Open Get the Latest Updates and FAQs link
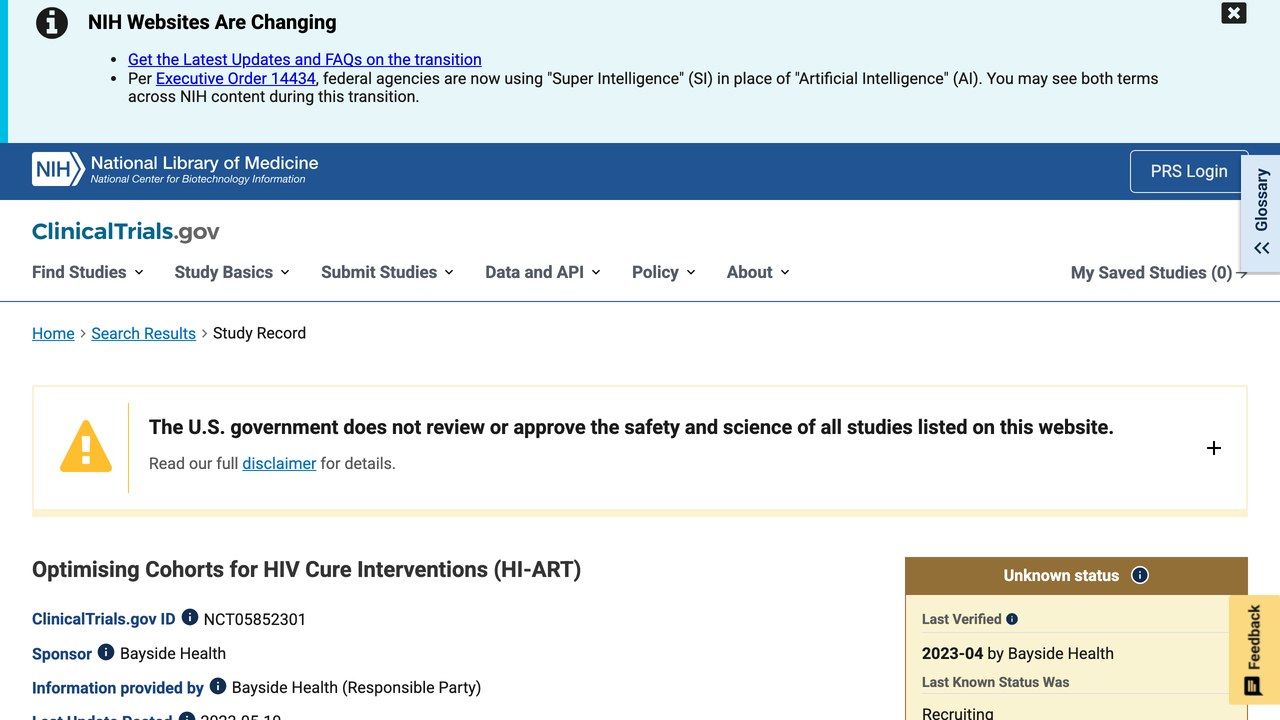 tap(305, 60)
